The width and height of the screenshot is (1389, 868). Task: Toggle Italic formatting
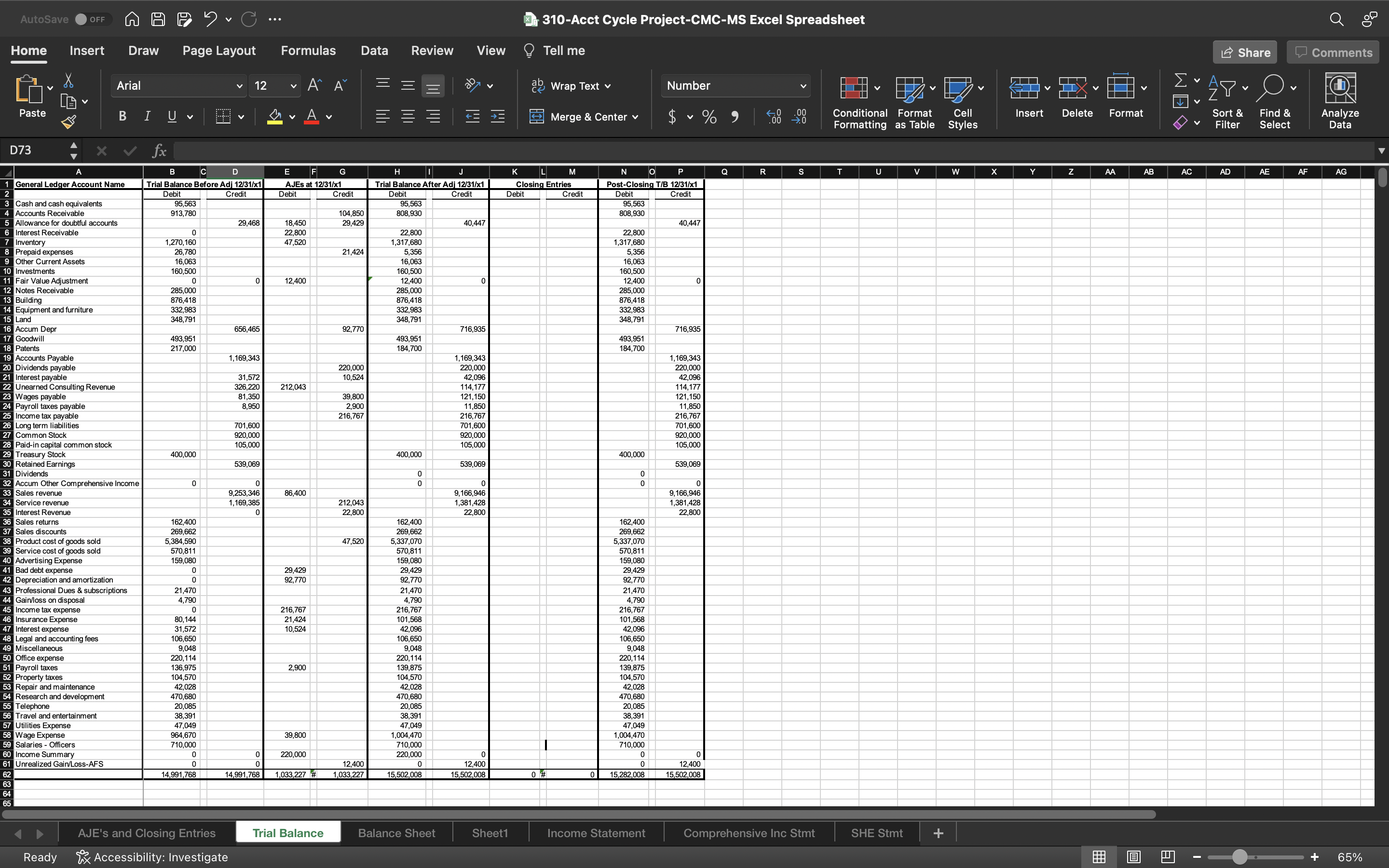(x=147, y=117)
